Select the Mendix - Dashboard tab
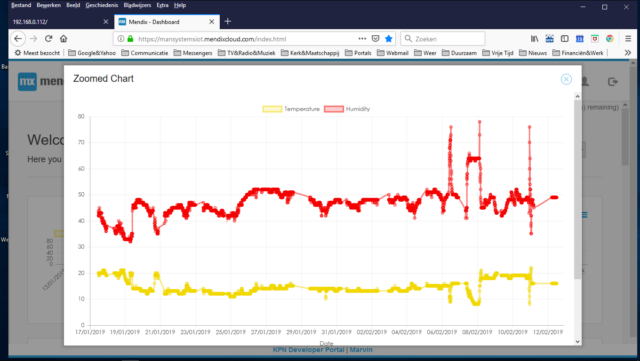640x361 pixels. [167, 22]
